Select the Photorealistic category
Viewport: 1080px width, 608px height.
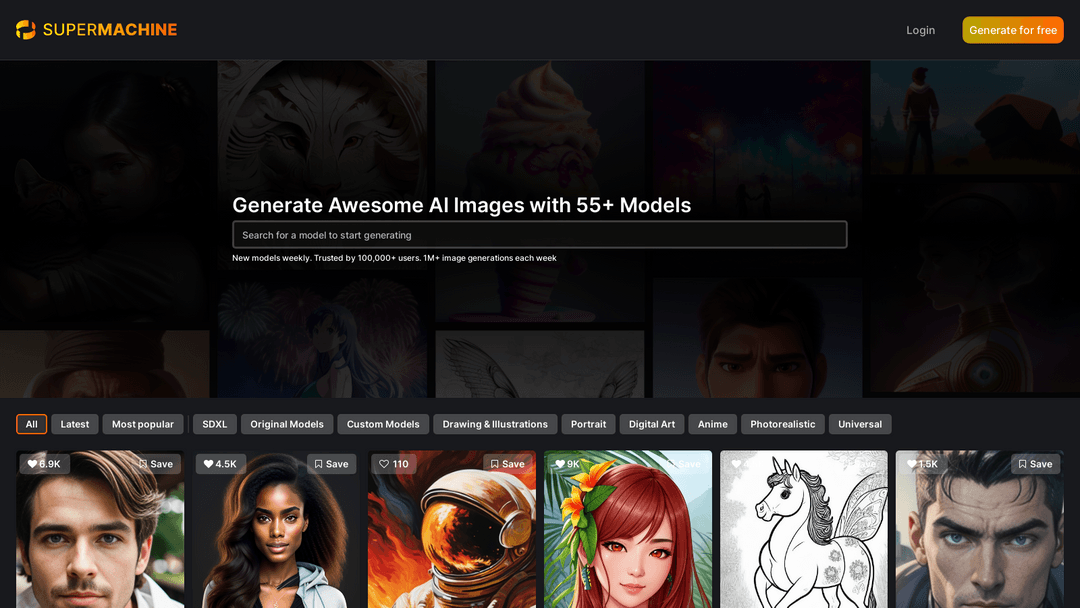tap(782, 424)
